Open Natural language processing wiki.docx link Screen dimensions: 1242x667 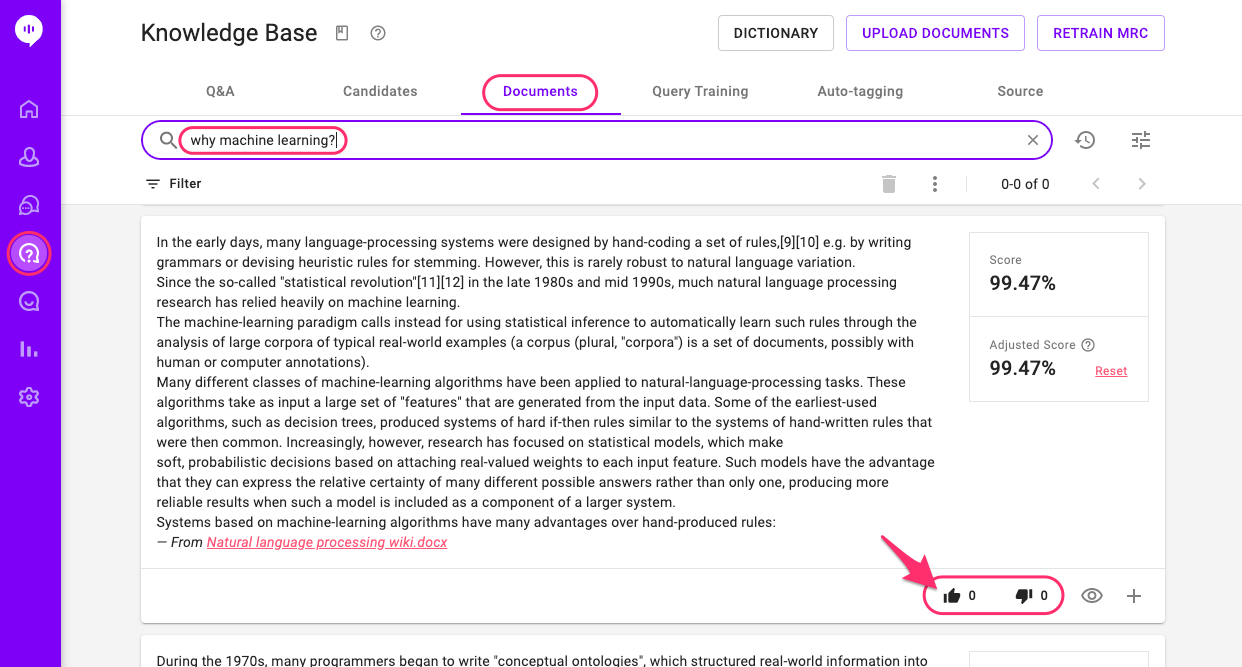coord(327,542)
